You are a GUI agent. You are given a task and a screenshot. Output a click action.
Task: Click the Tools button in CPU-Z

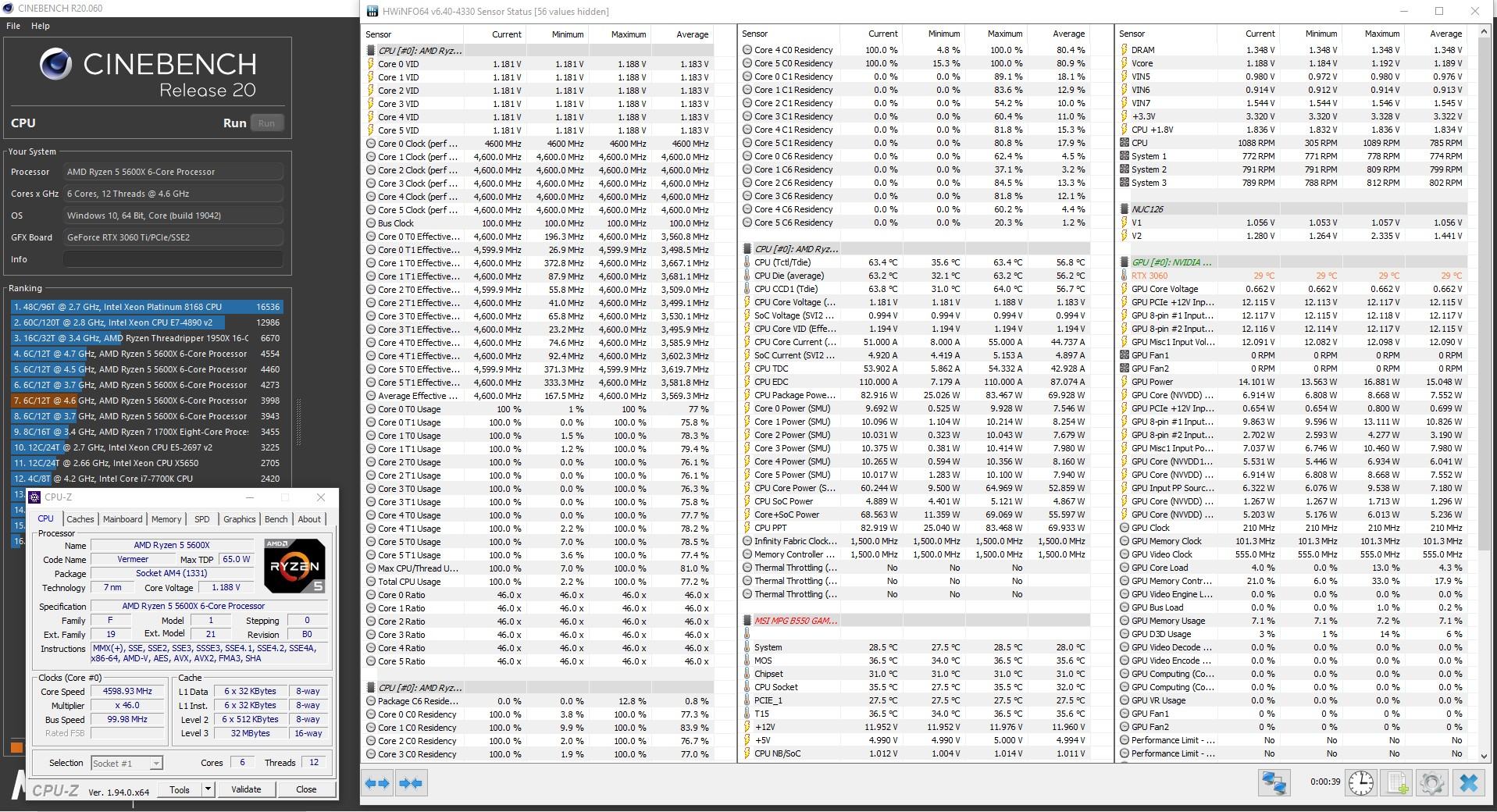180,789
